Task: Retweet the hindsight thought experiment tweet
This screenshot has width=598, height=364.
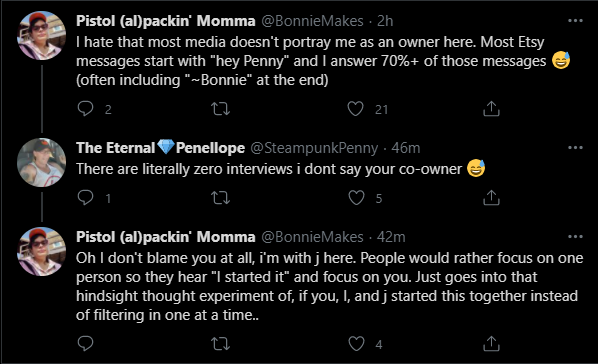Action: point(221,344)
